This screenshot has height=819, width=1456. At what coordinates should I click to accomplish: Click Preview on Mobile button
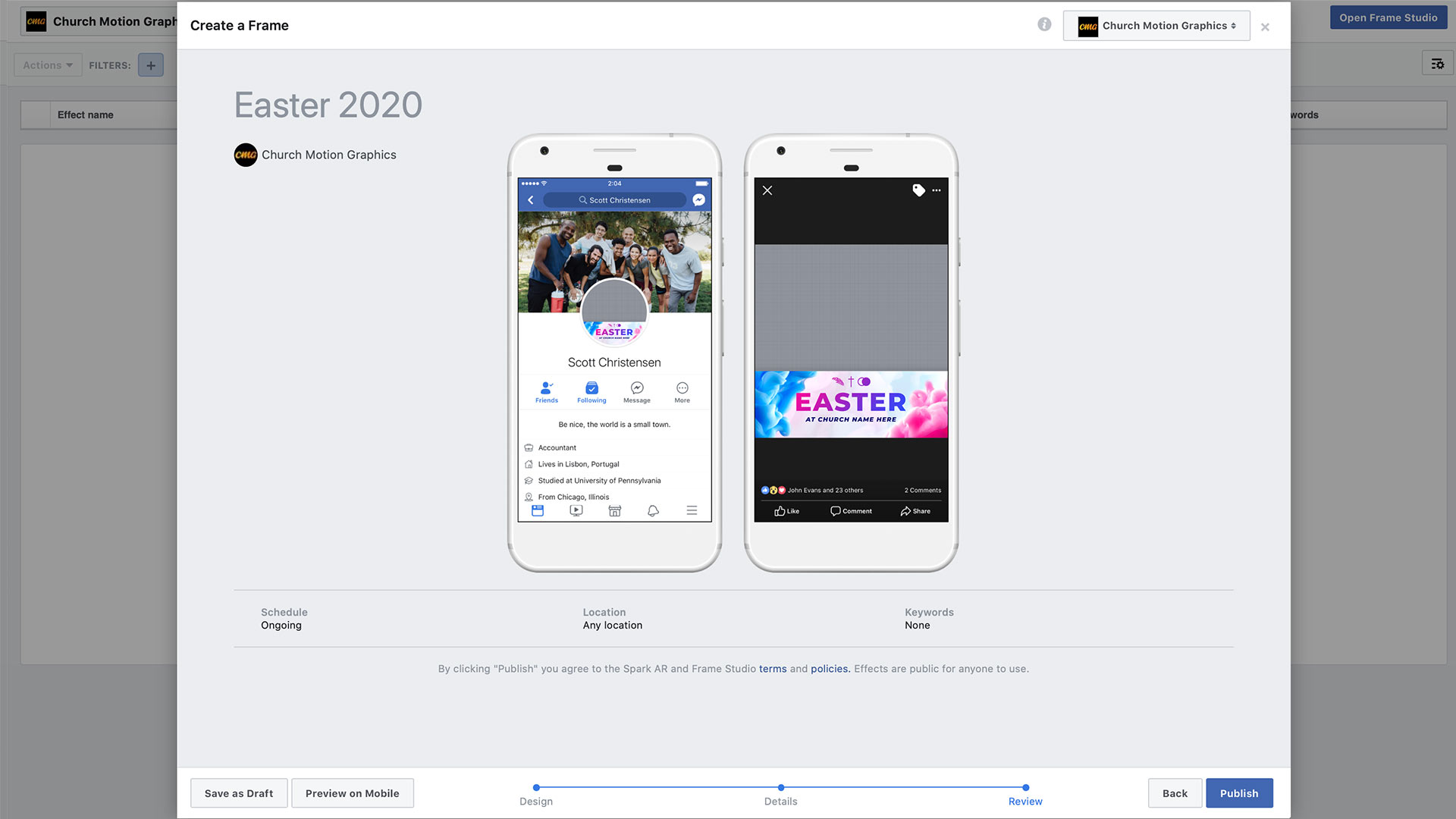tap(353, 793)
